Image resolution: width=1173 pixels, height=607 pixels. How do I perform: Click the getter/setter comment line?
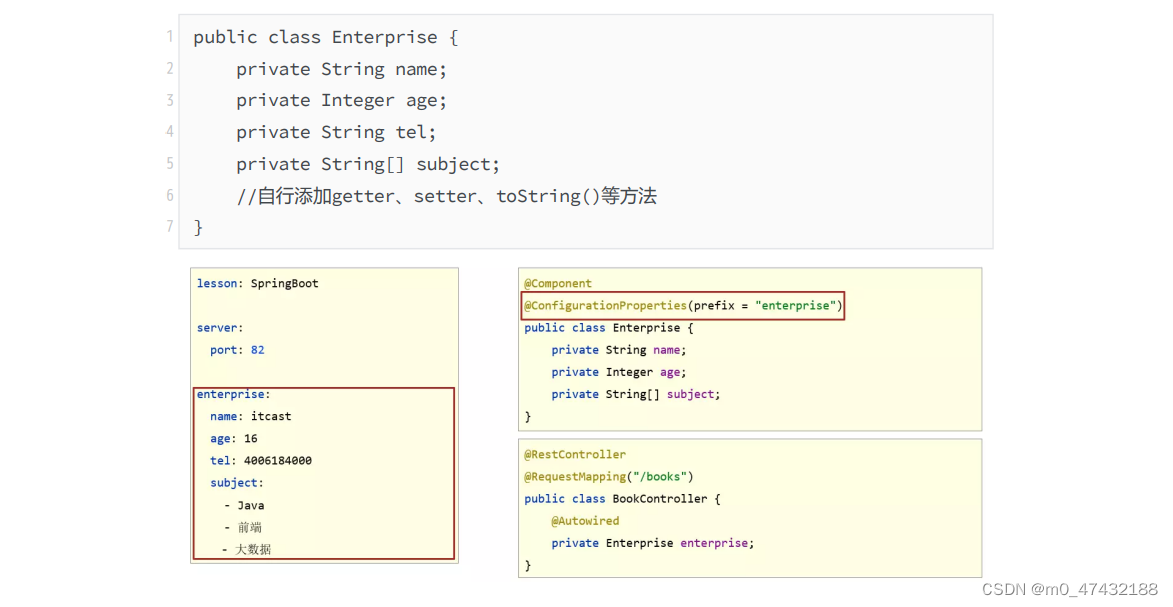[x=447, y=196]
